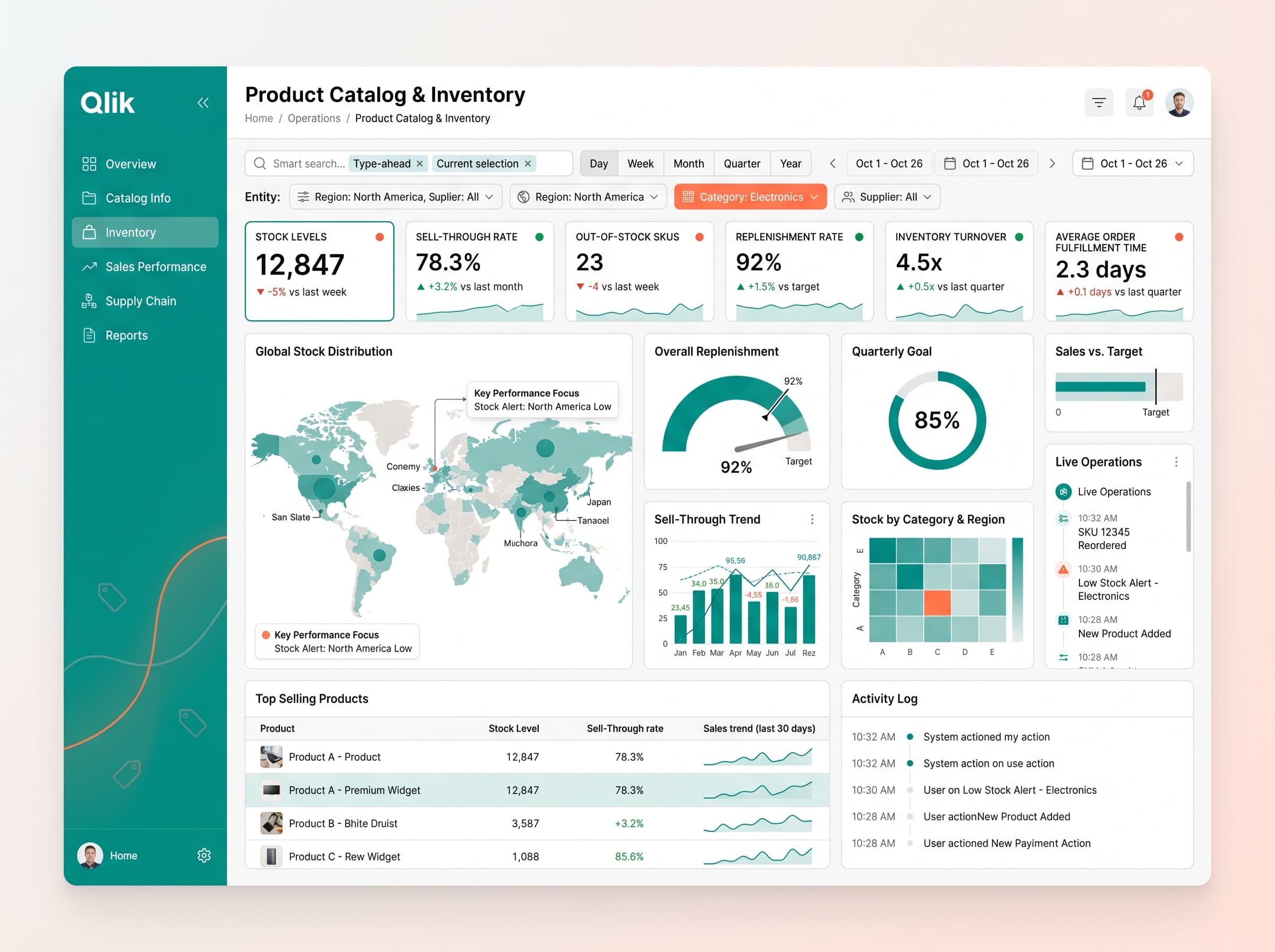Click the Supply Chain icon in sidebar
This screenshot has width=1275, height=952.
point(89,301)
